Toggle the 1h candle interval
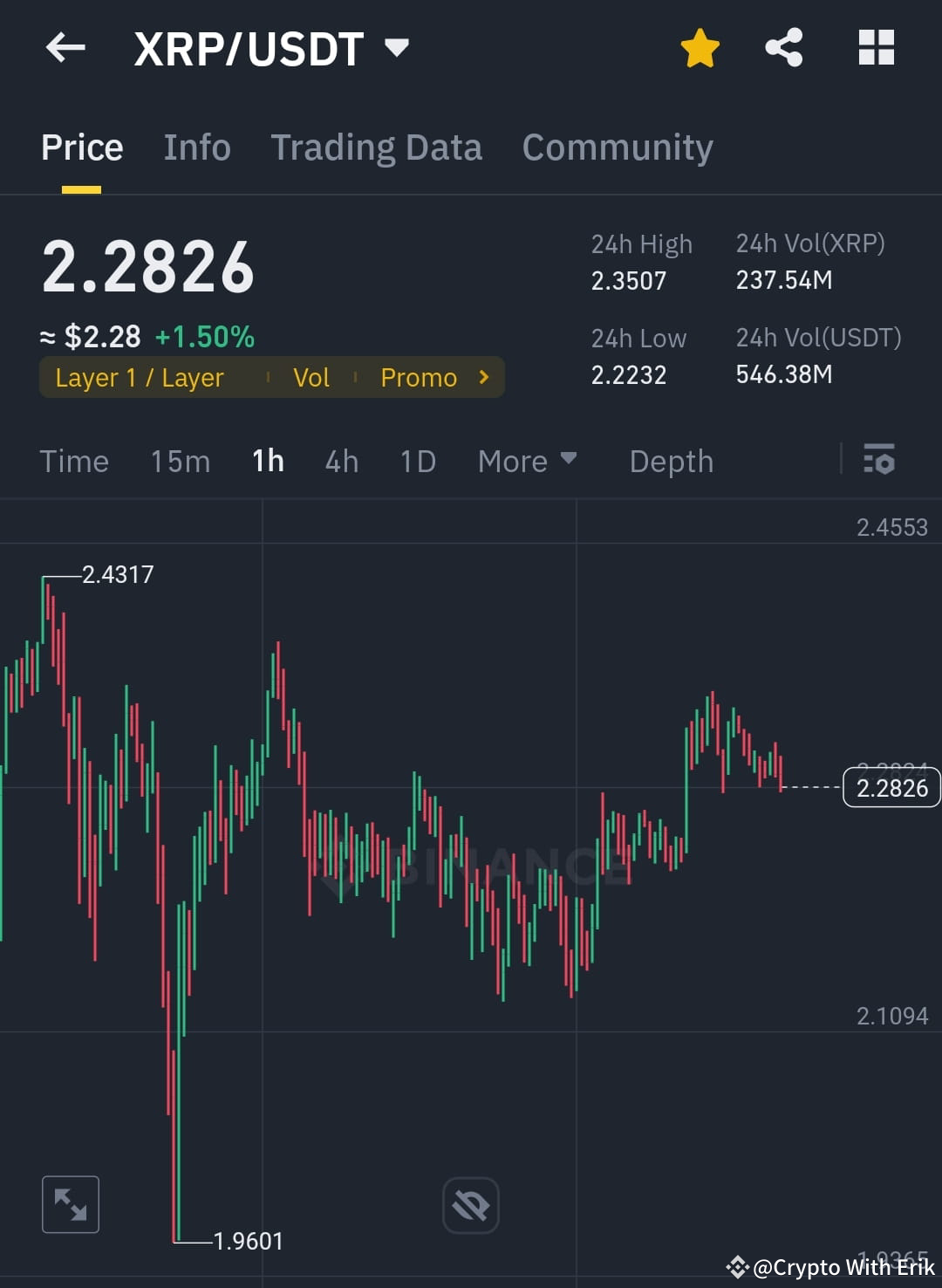The height and width of the screenshot is (1288, 942). click(267, 461)
